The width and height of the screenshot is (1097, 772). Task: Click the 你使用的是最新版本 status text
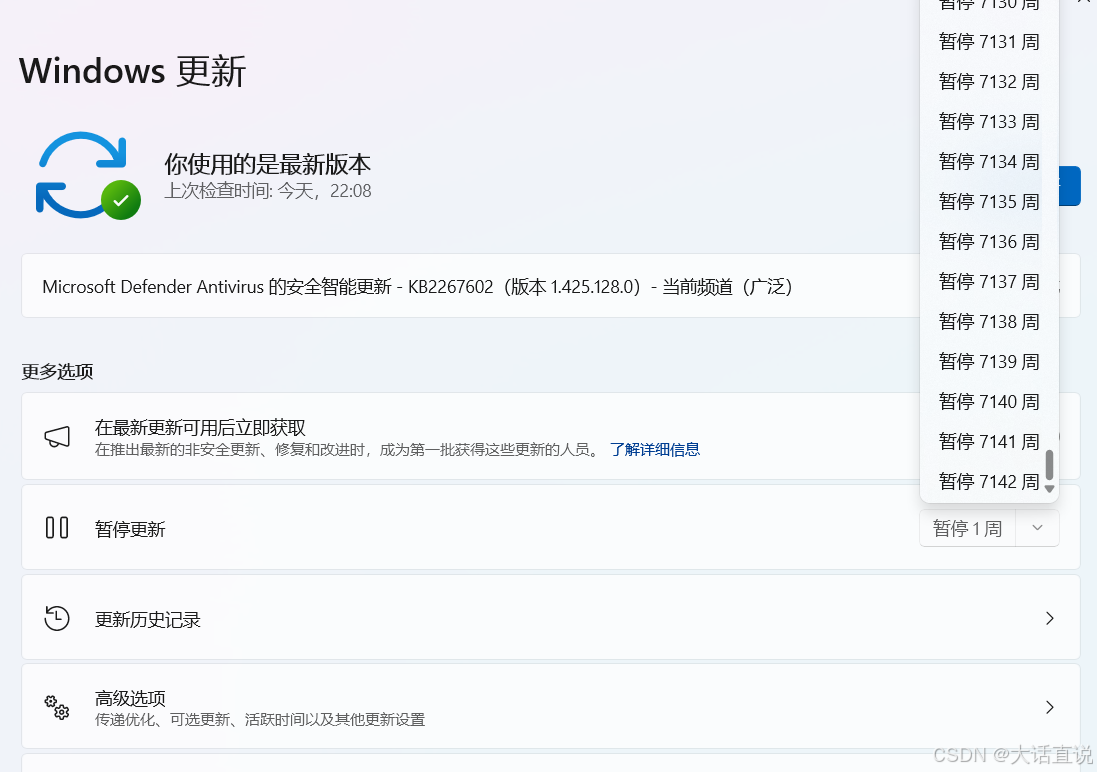(267, 164)
